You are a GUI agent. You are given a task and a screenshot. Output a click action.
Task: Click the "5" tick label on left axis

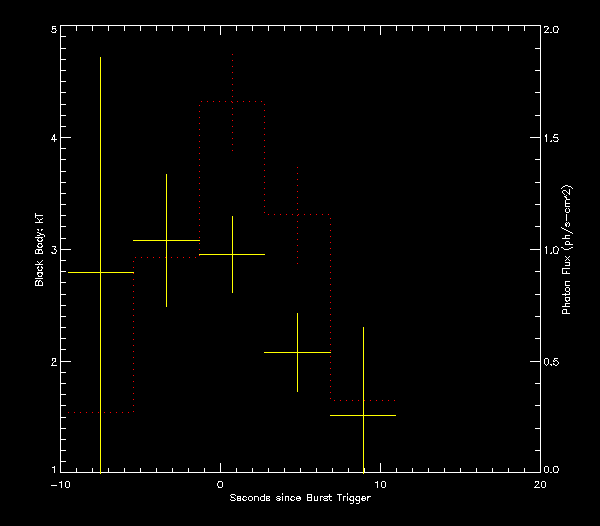pyautogui.click(x=52, y=30)
